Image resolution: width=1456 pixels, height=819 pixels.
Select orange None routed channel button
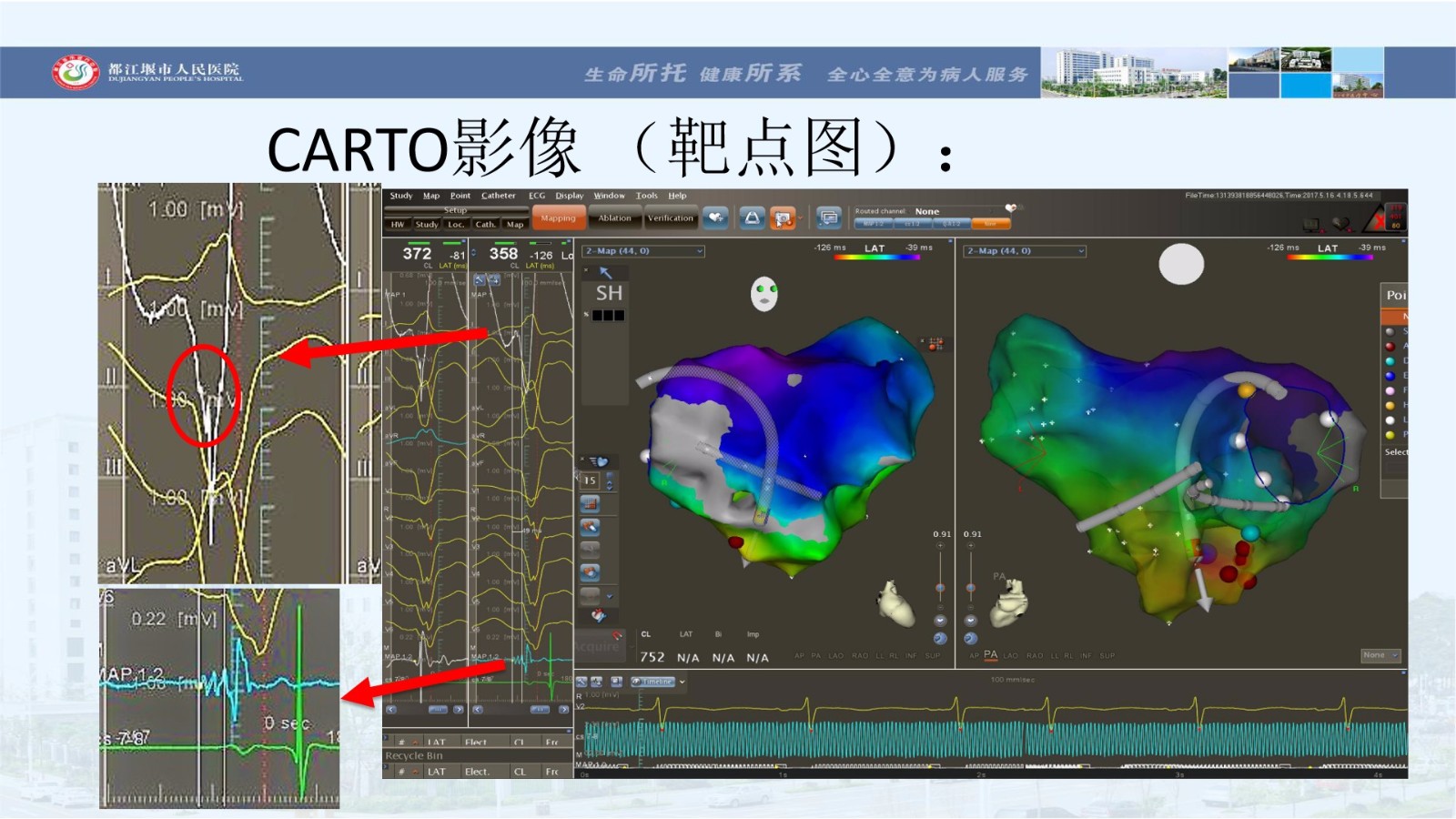tap(990, 224)
